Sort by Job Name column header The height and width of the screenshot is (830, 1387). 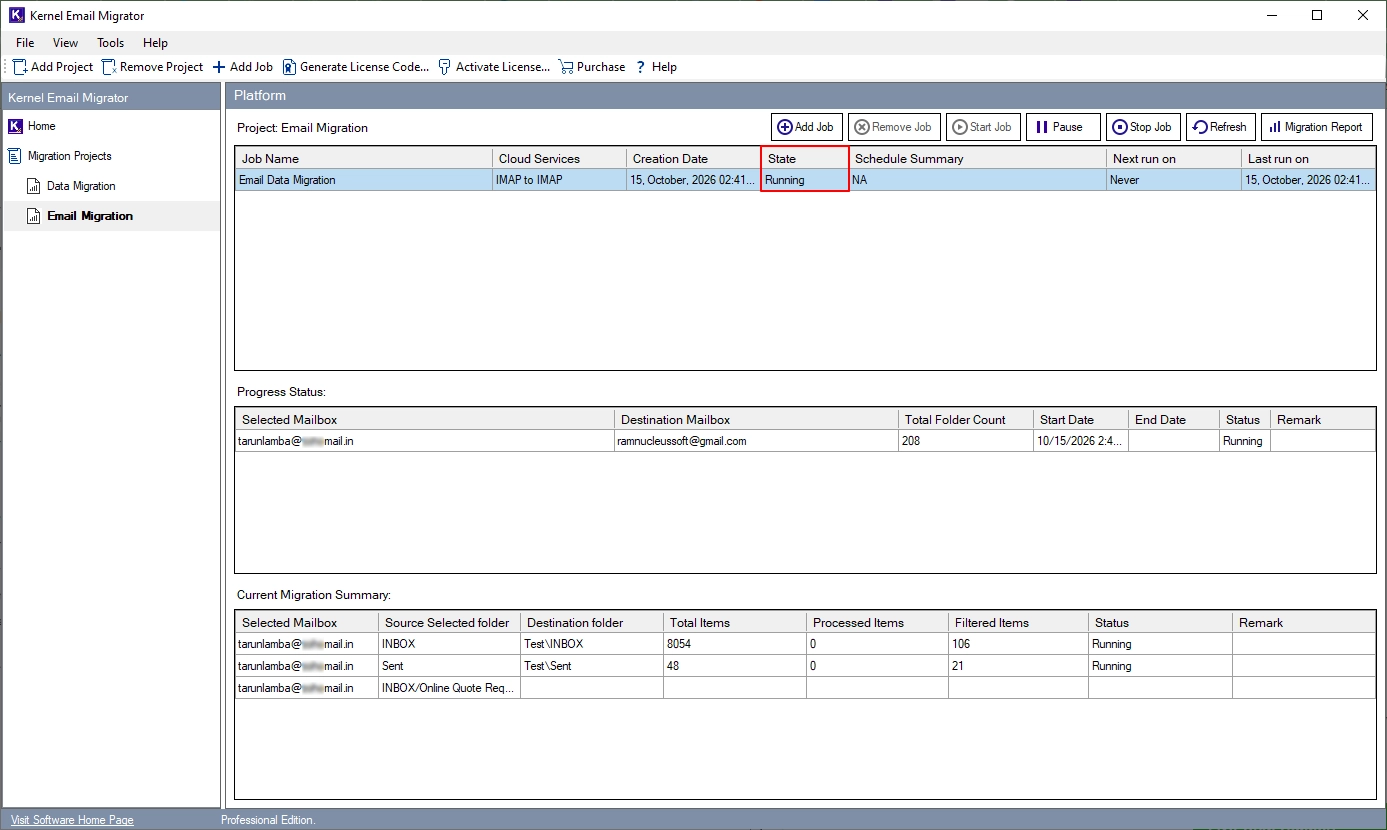pyautogui.click(x=364, y=159)
